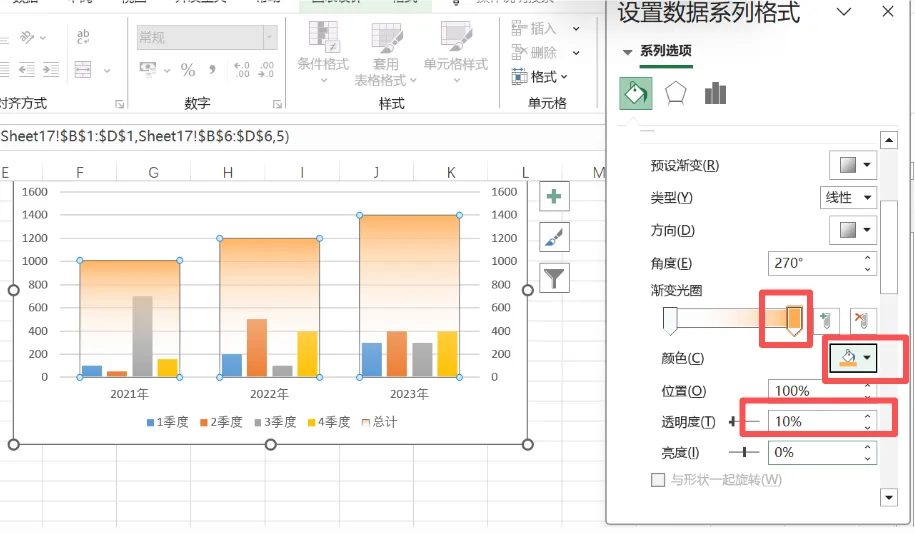Screen dimensions: 915x534
Task: Decrease decimal places
Action: (267, 70)
